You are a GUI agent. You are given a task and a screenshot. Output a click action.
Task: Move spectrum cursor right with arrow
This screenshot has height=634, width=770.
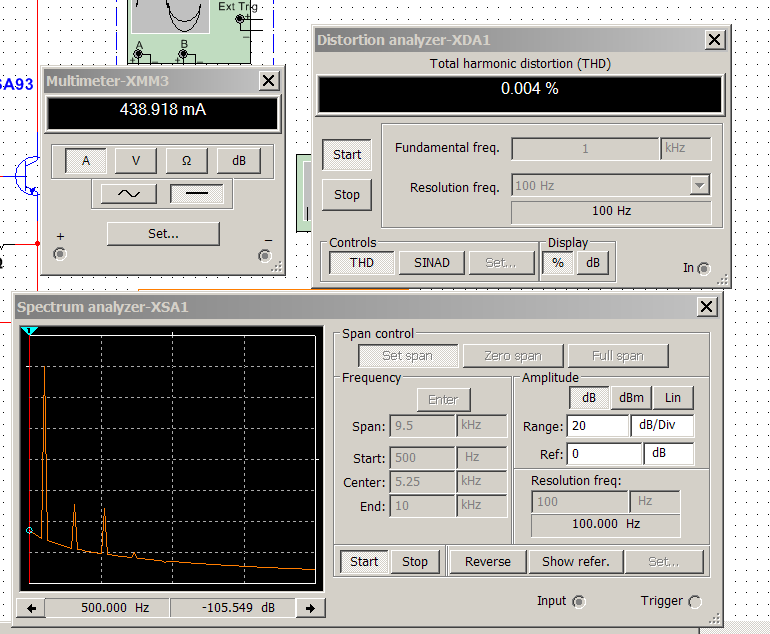click(310, 608)
